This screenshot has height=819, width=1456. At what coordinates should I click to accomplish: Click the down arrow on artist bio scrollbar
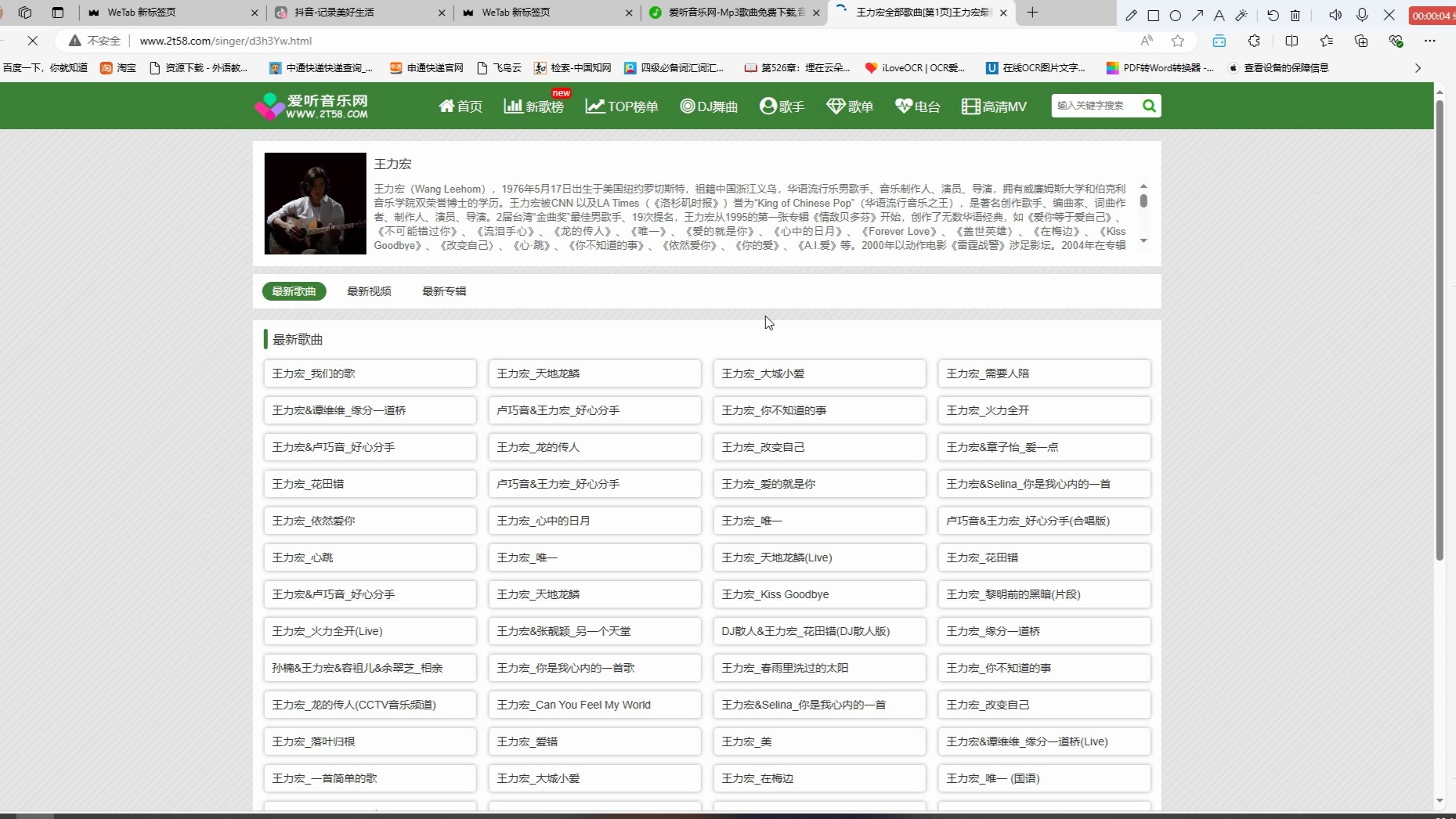coord(1144,241)
